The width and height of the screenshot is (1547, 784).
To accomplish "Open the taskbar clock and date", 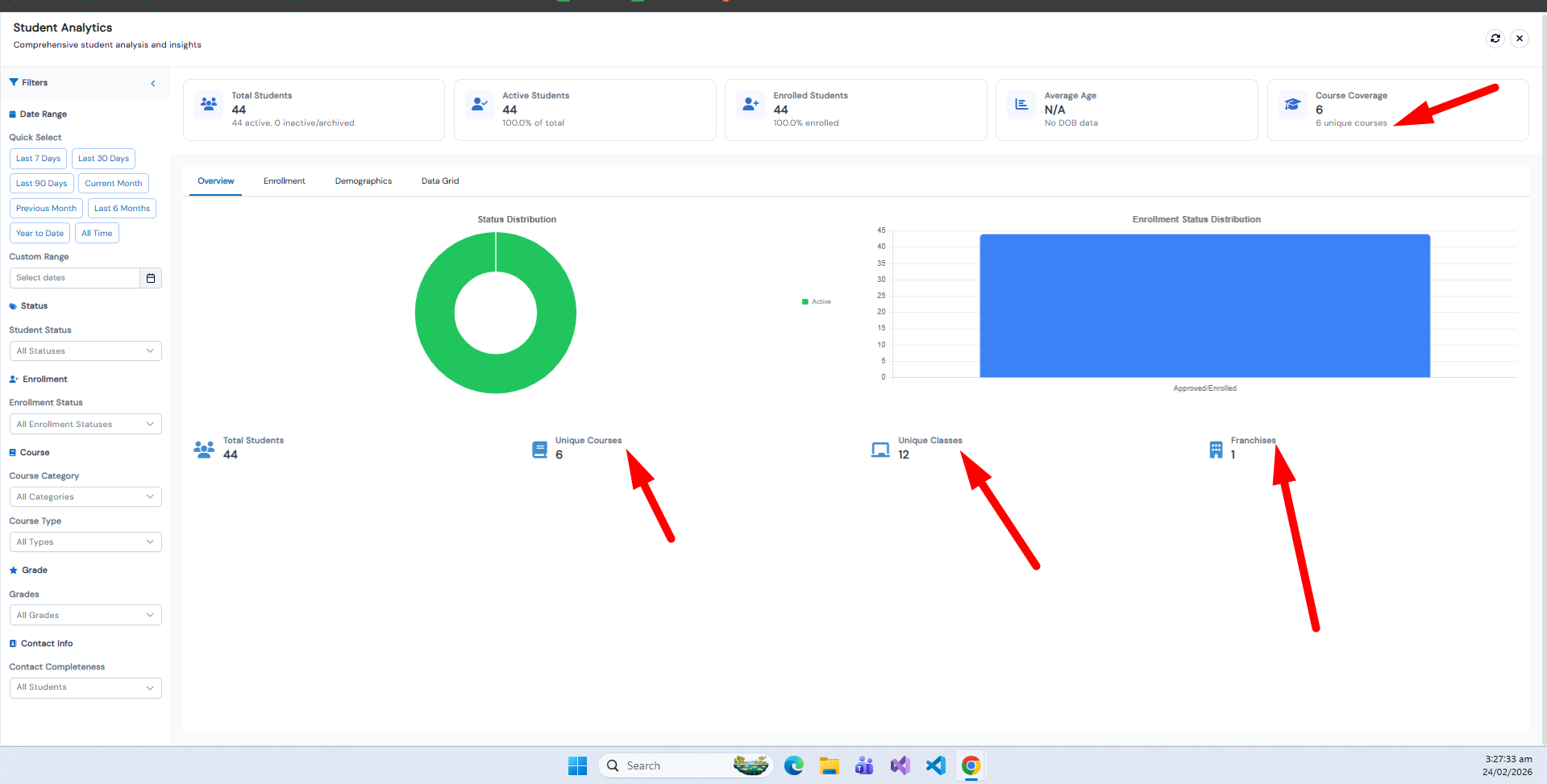I will 1507,765.
